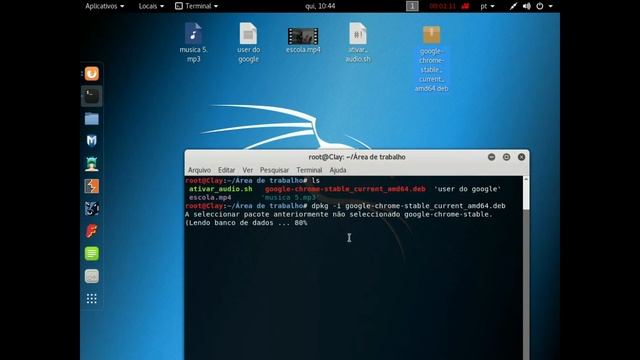640x360 pixels.
Task: Click the workspace indicator 1 in top bar
Action: pos(412,6)
